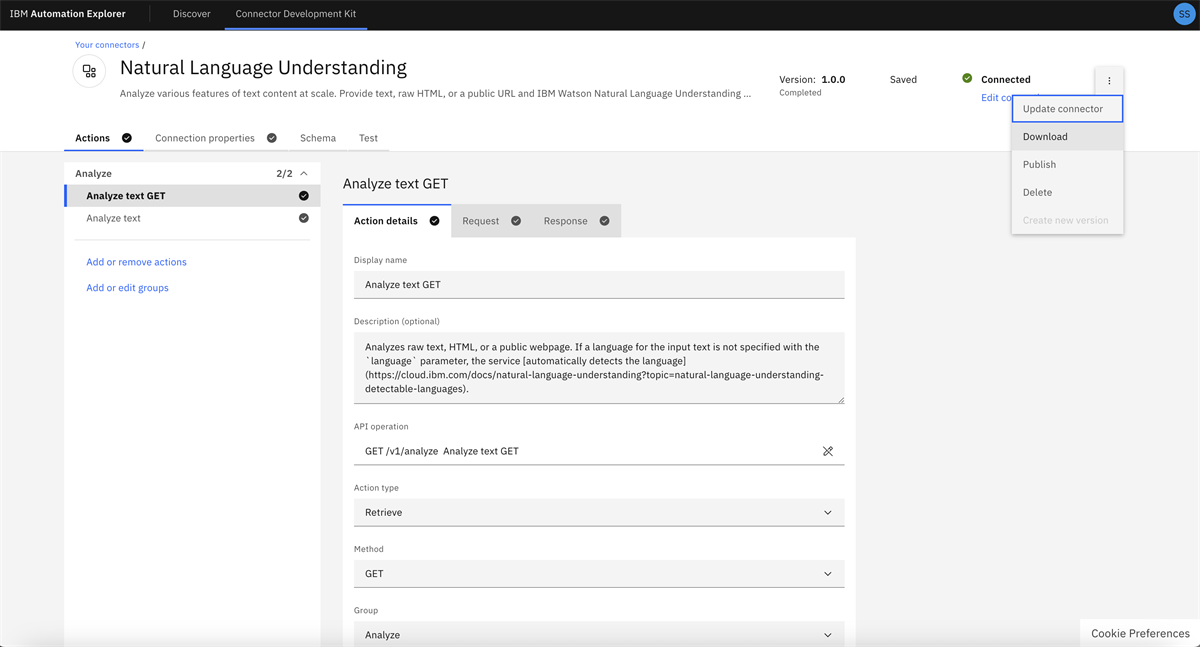Image resolution: width=1200 pixels, height=647 pixels.
Task: Click the Display name input field
Action: [x=599, y=284]
